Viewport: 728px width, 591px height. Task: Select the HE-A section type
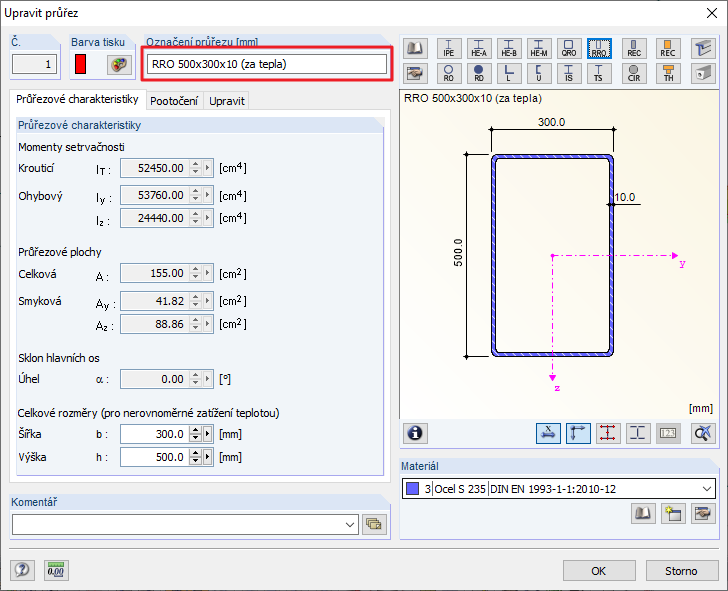[x=479, y=48]
